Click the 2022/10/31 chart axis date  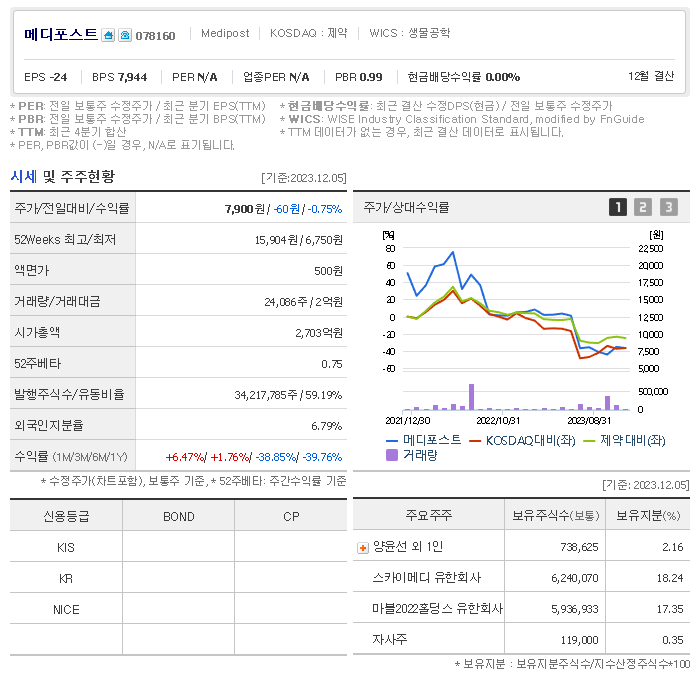[498, 420]
